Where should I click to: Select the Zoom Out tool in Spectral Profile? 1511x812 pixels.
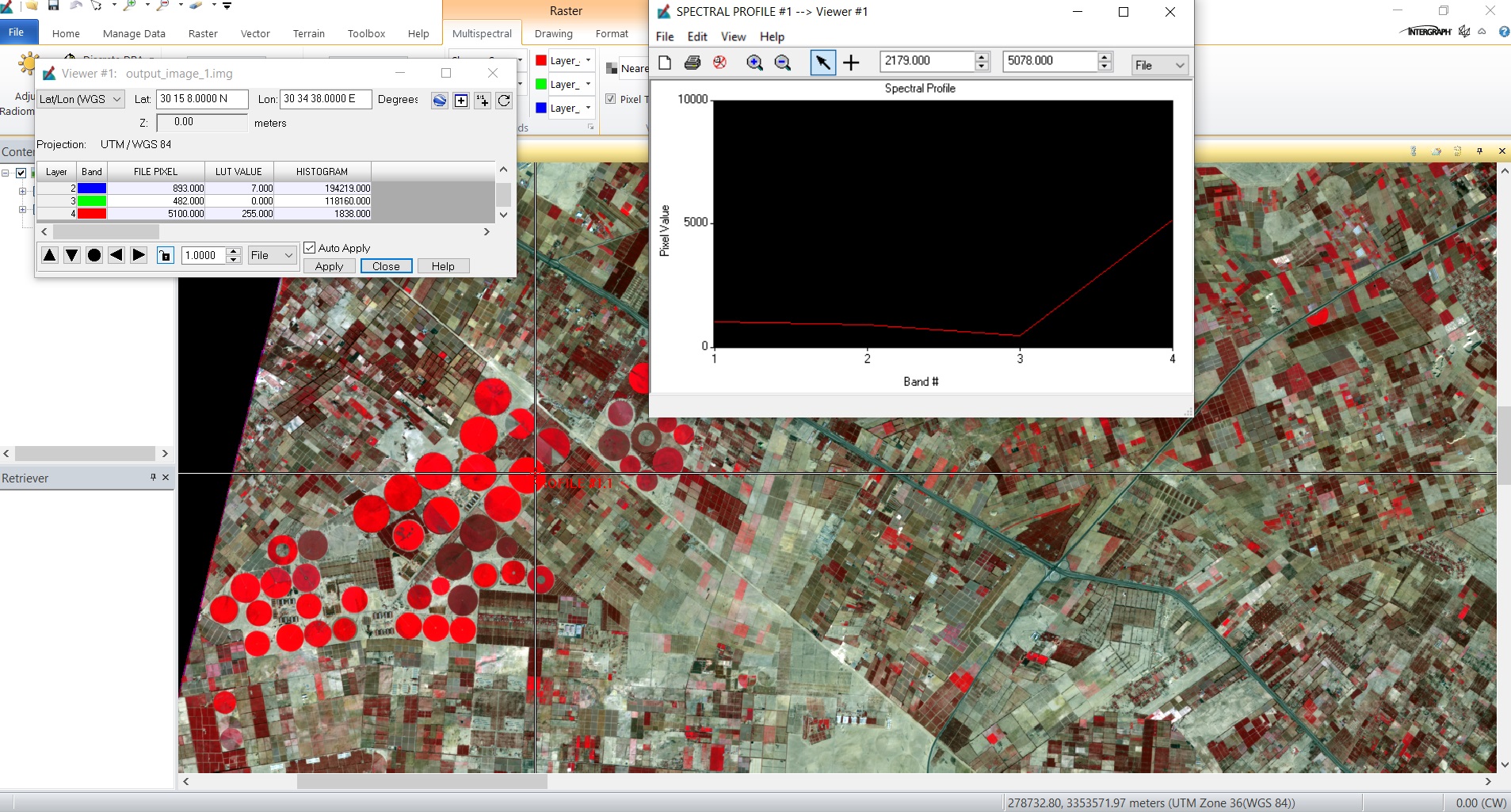point(783,63)
